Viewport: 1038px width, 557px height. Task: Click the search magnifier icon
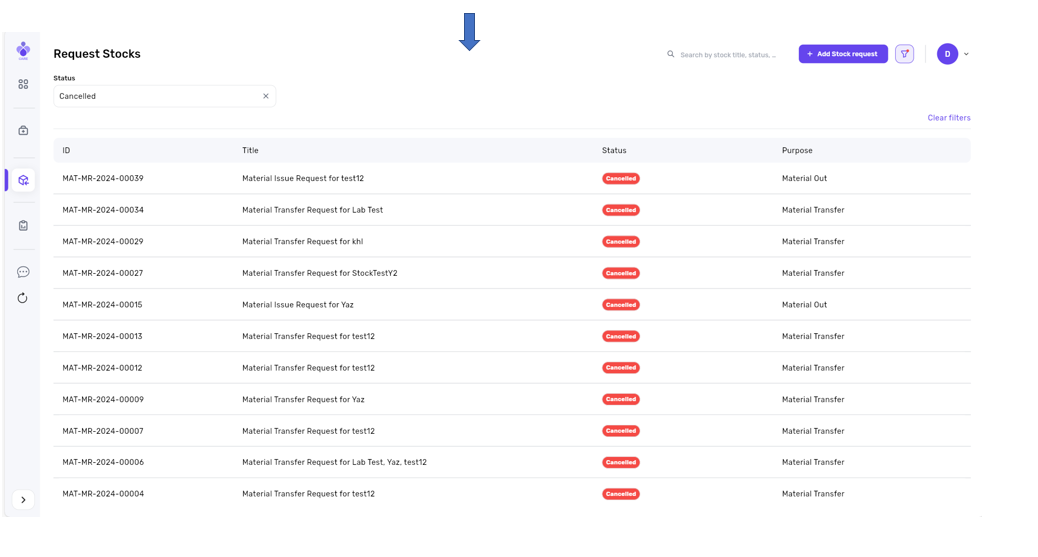click(671, 54)
